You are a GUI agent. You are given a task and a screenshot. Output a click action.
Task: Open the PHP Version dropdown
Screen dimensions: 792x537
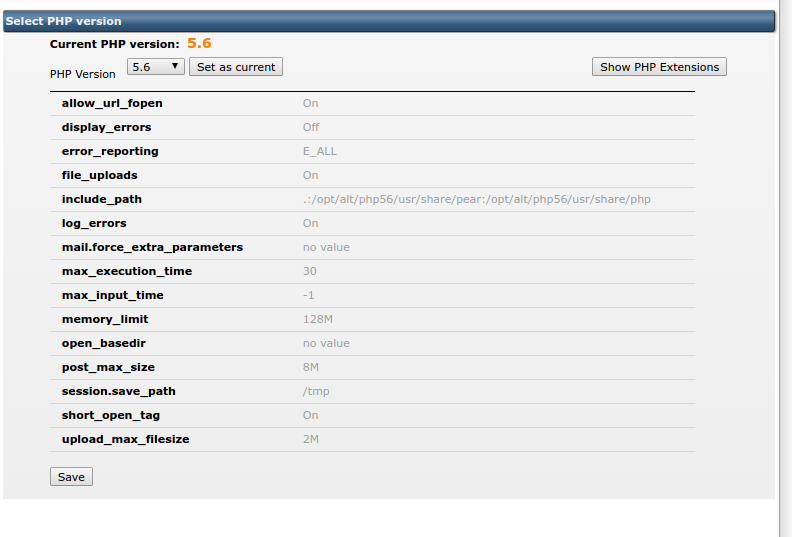point(156,67)
